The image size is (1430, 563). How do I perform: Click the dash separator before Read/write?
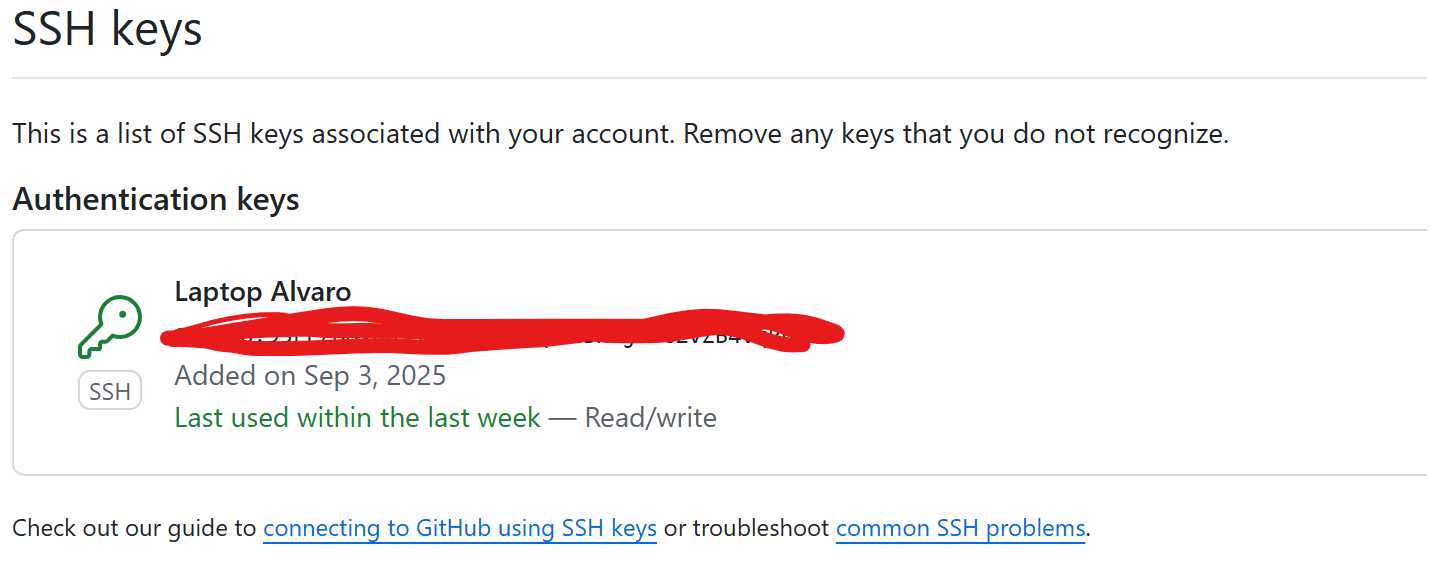click(563, 417)
